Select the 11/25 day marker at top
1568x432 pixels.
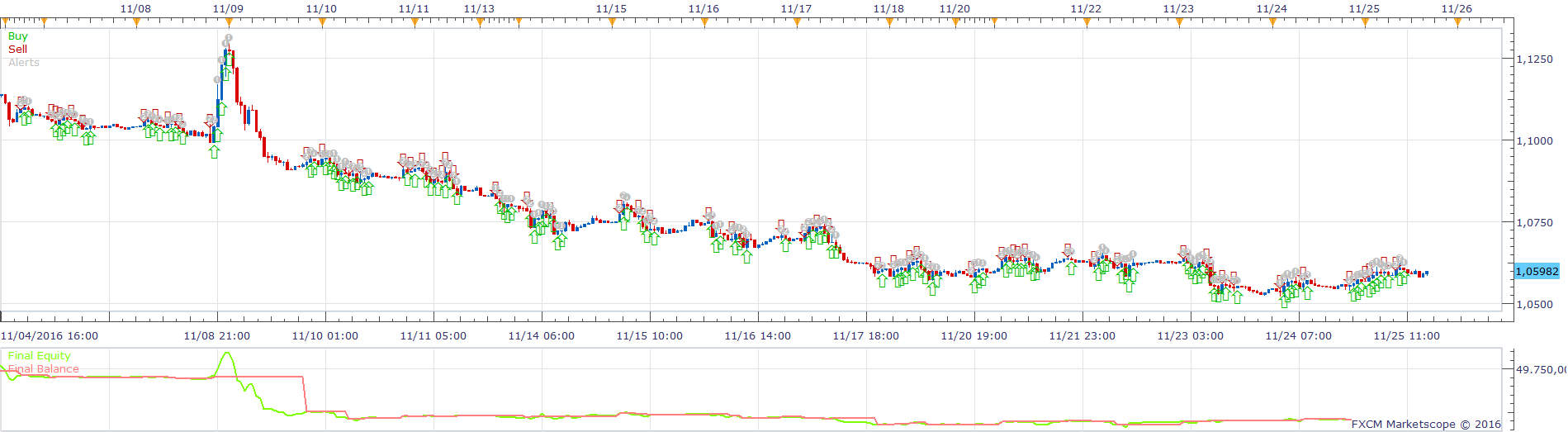pos(1364,9)
